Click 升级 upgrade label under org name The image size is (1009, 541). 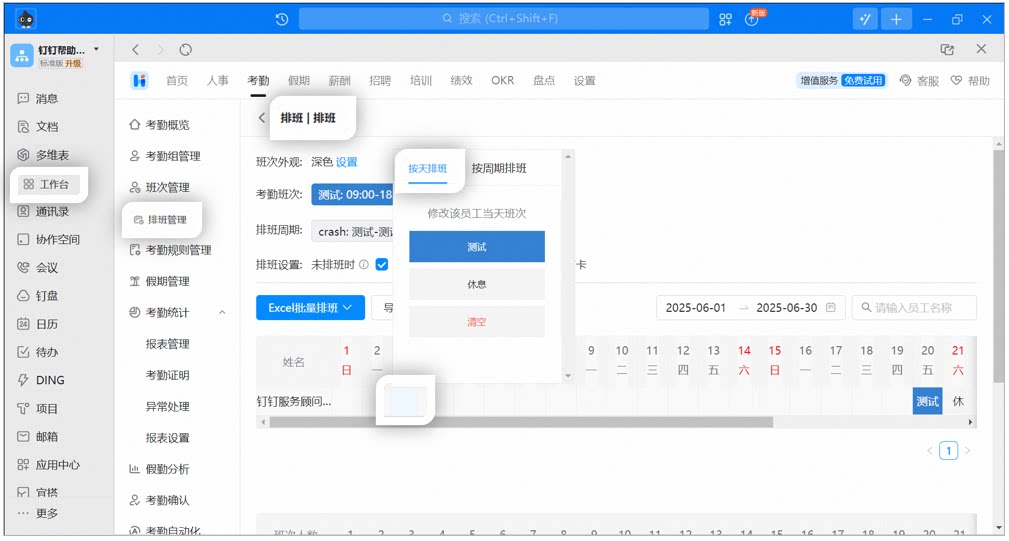point(73,63)
